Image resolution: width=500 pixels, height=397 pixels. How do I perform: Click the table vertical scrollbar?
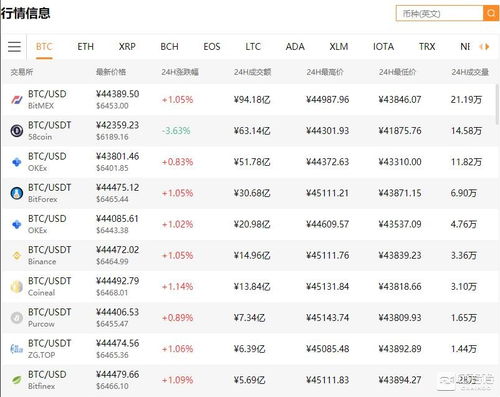pos(497,104)
